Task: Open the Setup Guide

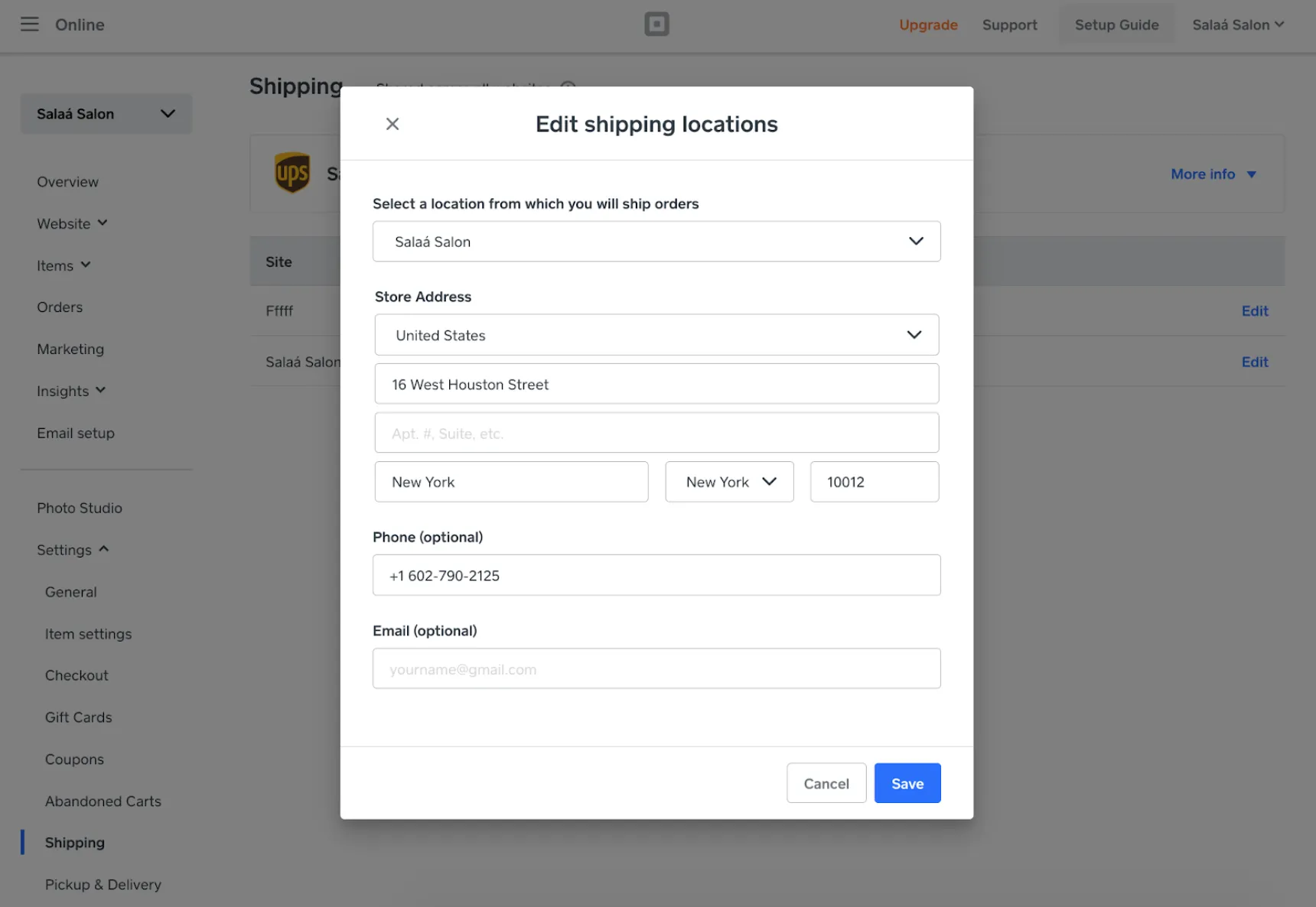Action: click(x=1116, y=24)
